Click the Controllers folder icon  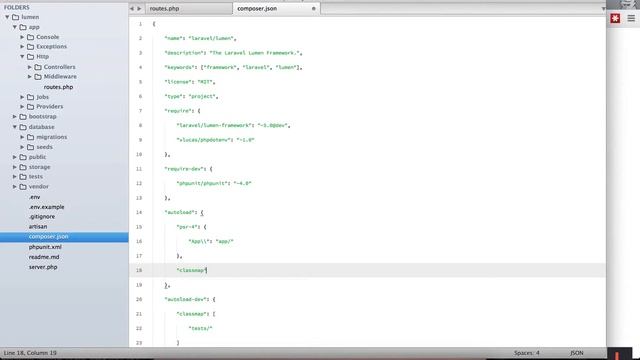click(x=38, y=67)
